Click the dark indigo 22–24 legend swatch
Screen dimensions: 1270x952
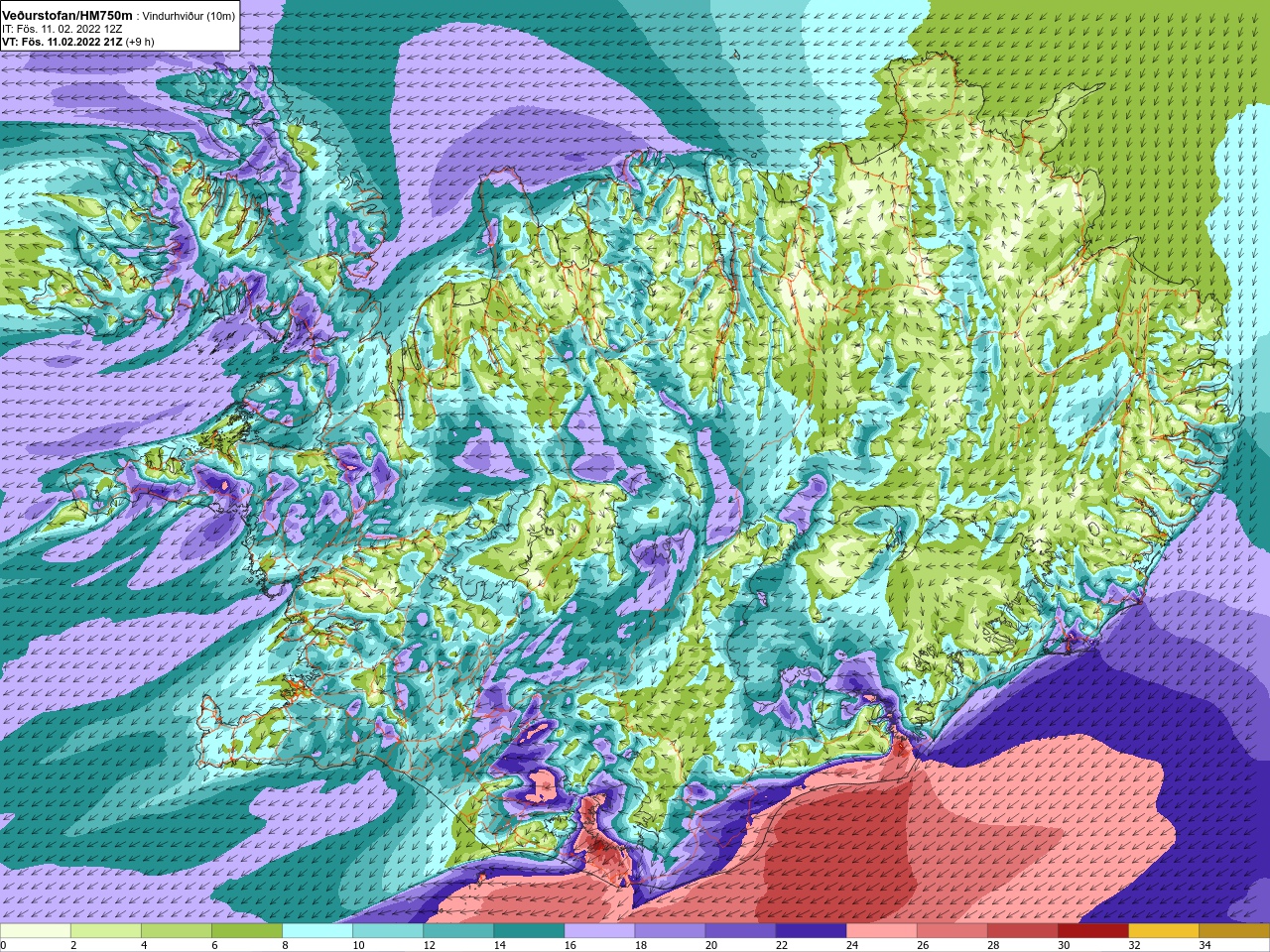(811, 931)
